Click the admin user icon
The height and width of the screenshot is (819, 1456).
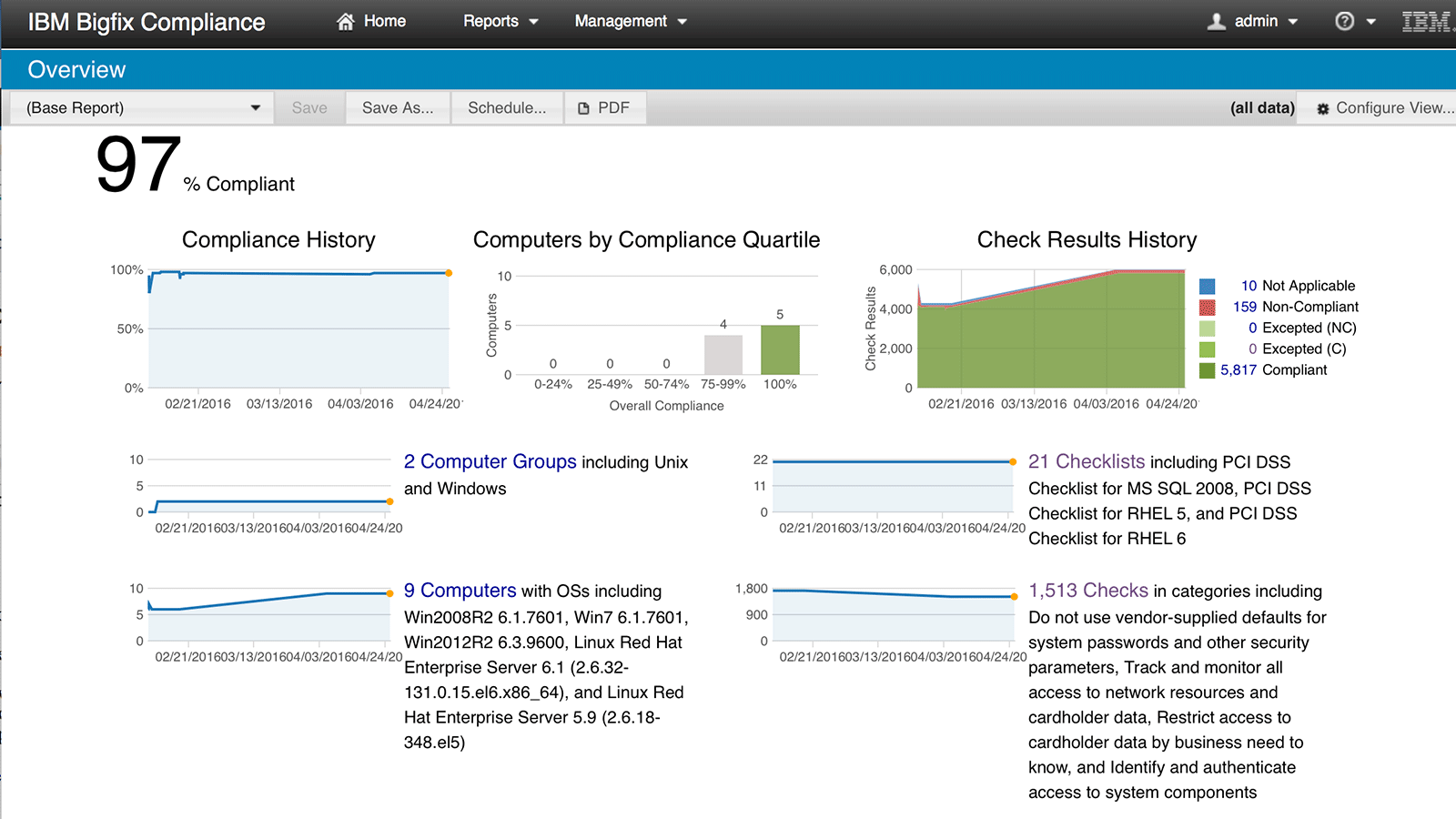click(x=1217, y=21)
